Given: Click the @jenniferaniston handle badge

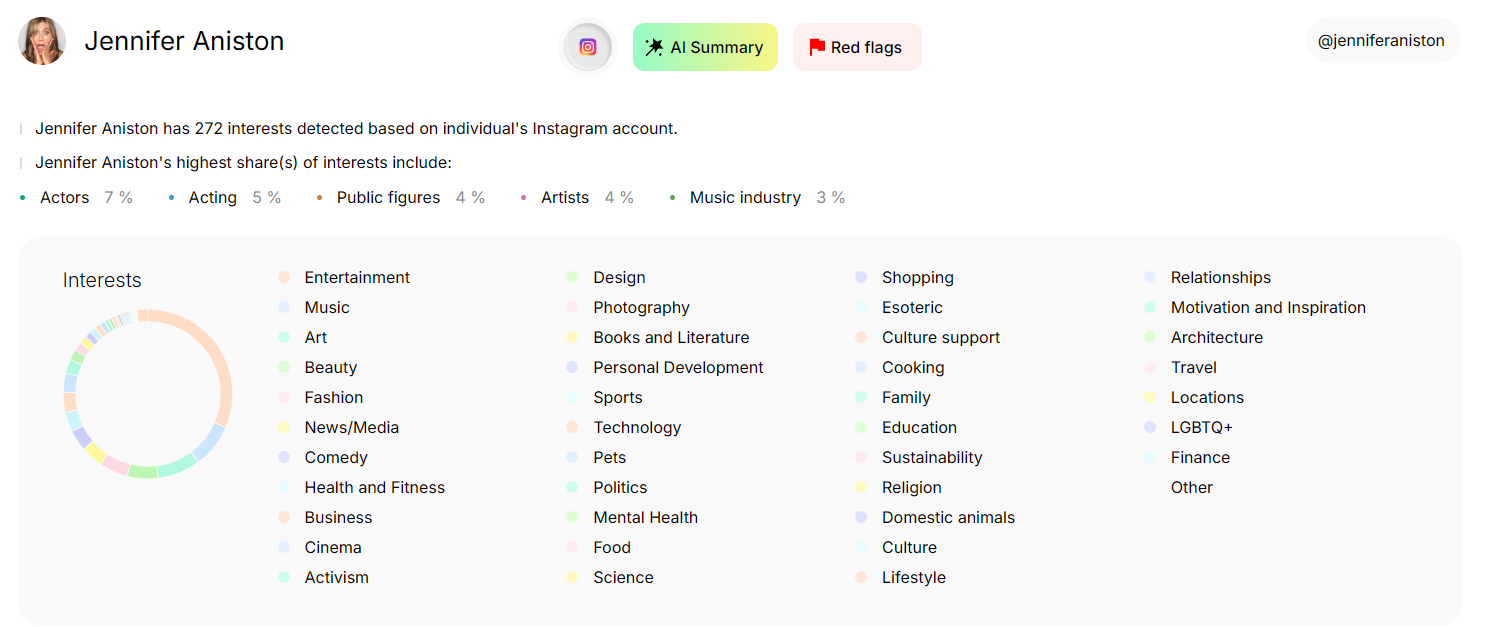Looking at the screenshot, I should coord(1381,41).
